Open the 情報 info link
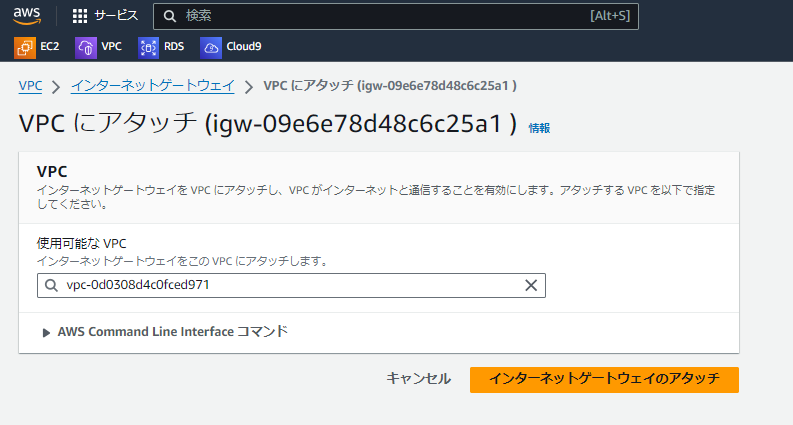 pyautogui.click(x=539, y=128)
